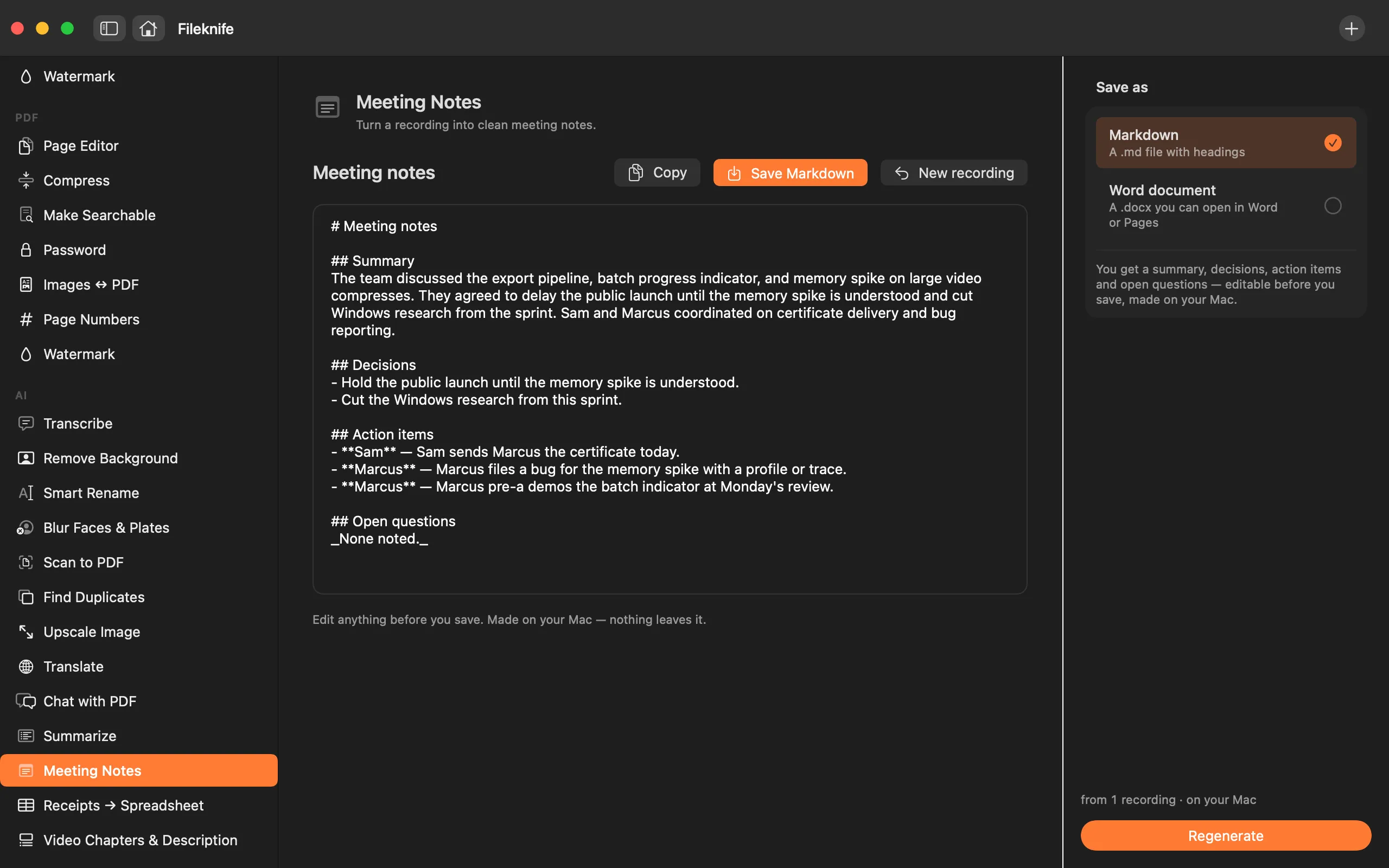Click the "## Action items" heading
The width and height of the screenshot is (1389, 868).
tap(381, 435)
